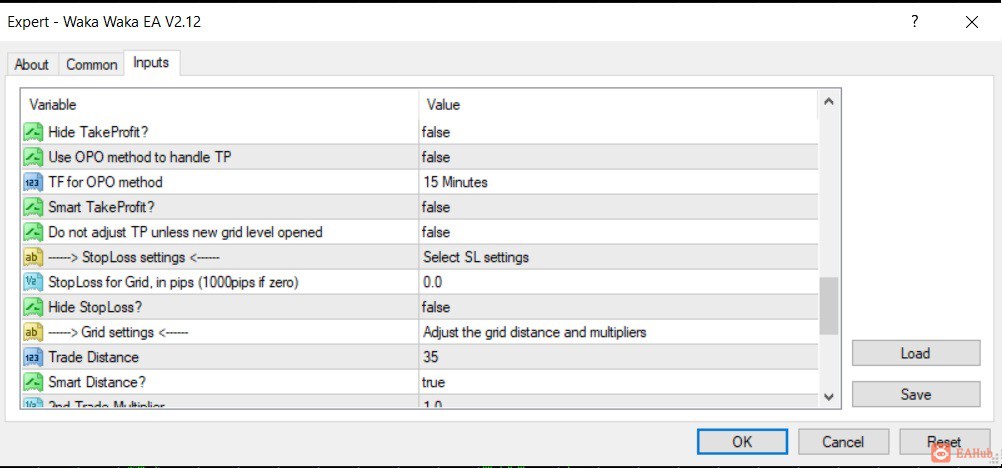Click Adjust the grid distance and multipliers value
This screenshot has height=468, width=1002.
pyautogui.click(x=534, y=332)
